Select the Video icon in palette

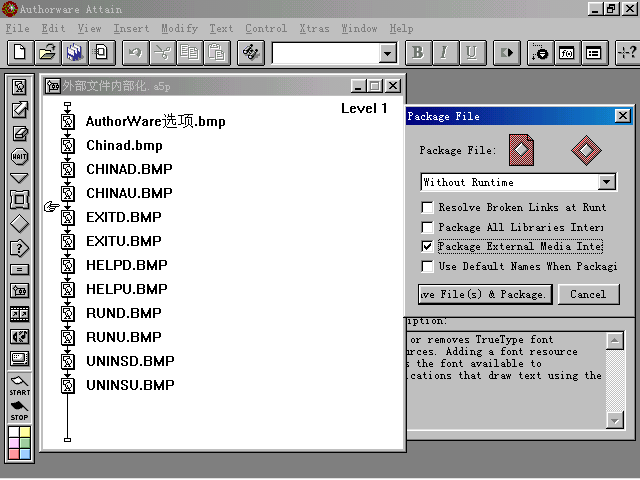click(19, 359)
